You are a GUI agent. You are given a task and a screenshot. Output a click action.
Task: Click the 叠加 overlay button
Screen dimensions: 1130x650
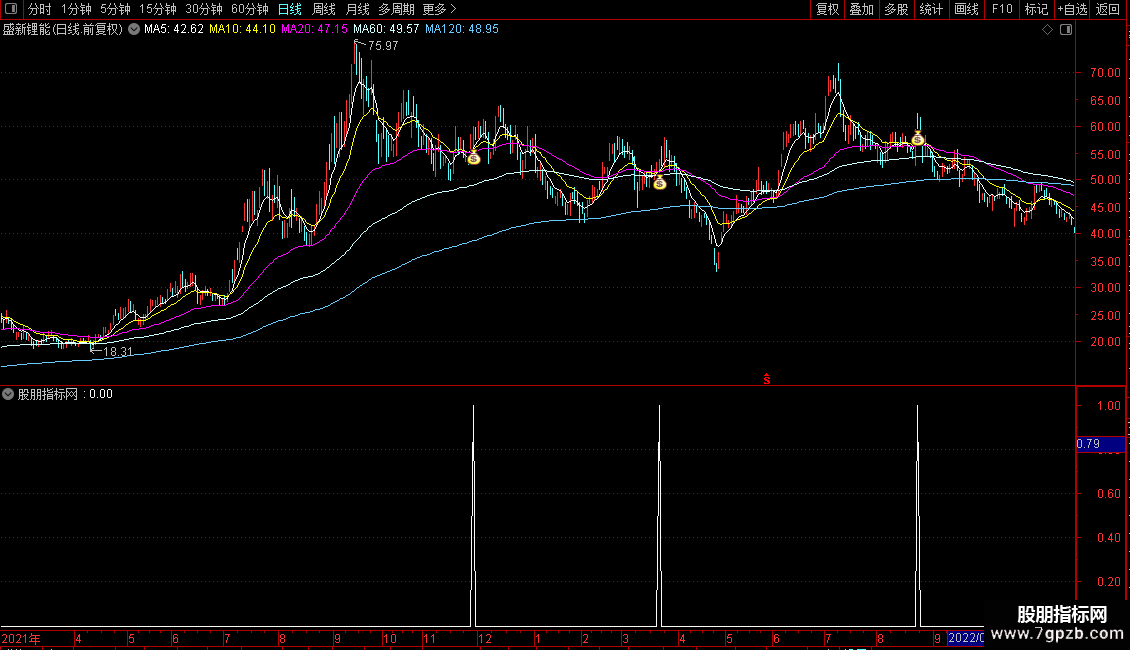coord(861,9)
